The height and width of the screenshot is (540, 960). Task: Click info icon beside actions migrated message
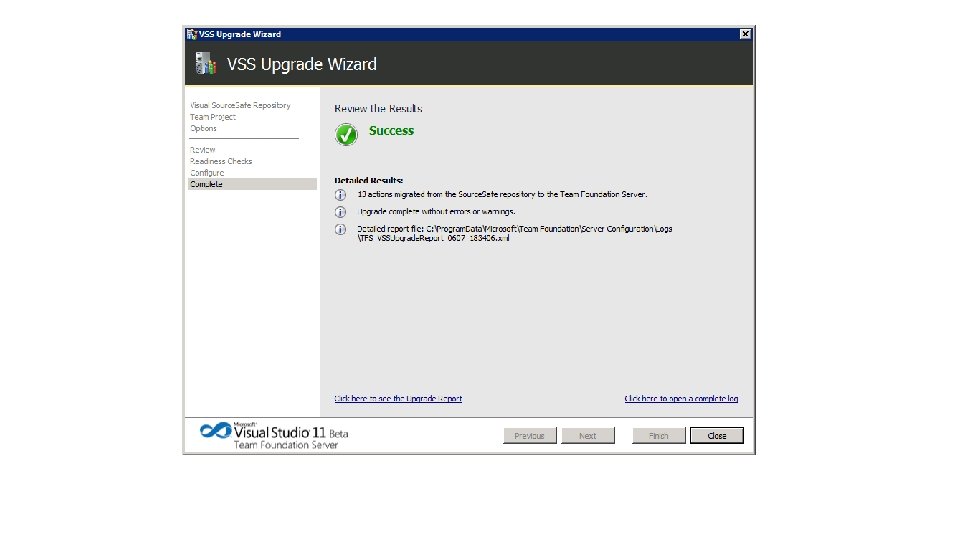(340, 195)
